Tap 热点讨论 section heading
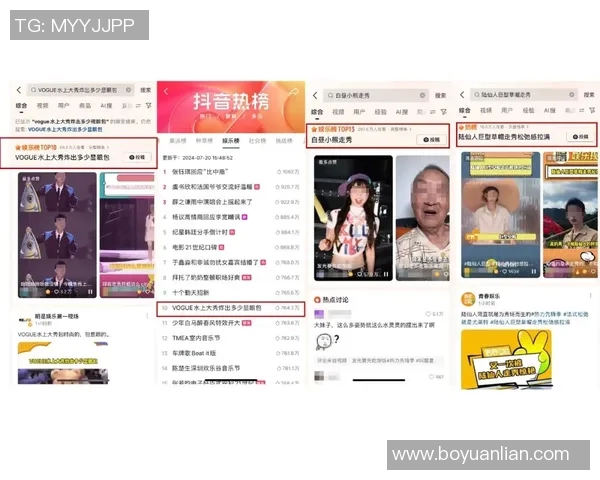 (x=331, y=300)
